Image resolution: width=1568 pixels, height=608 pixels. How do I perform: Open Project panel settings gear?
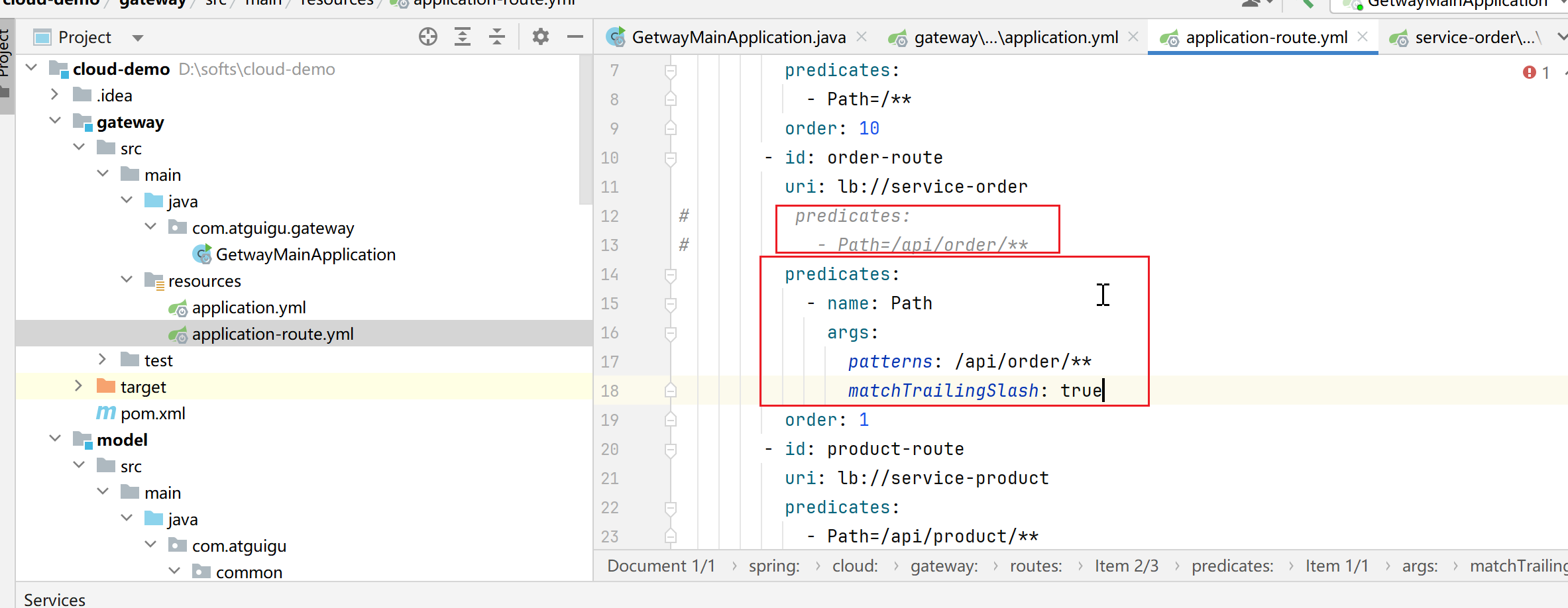pos(541,37)
